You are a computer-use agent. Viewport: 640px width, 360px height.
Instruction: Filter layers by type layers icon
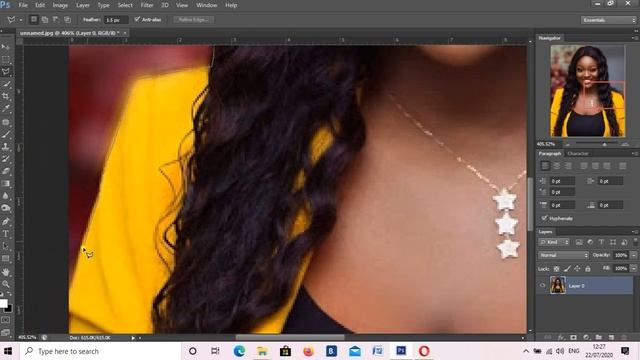pyautogui.click(x=601, y=242)
